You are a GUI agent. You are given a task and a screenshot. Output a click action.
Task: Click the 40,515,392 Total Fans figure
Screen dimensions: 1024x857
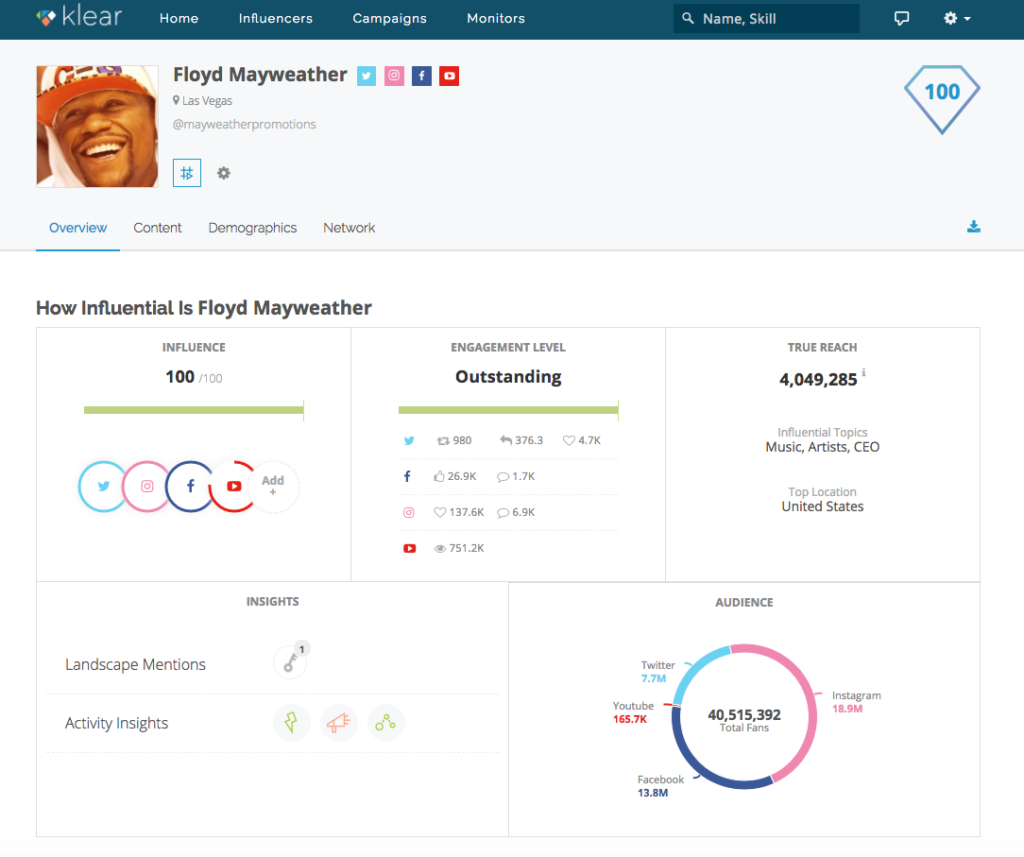coord(744,715)
